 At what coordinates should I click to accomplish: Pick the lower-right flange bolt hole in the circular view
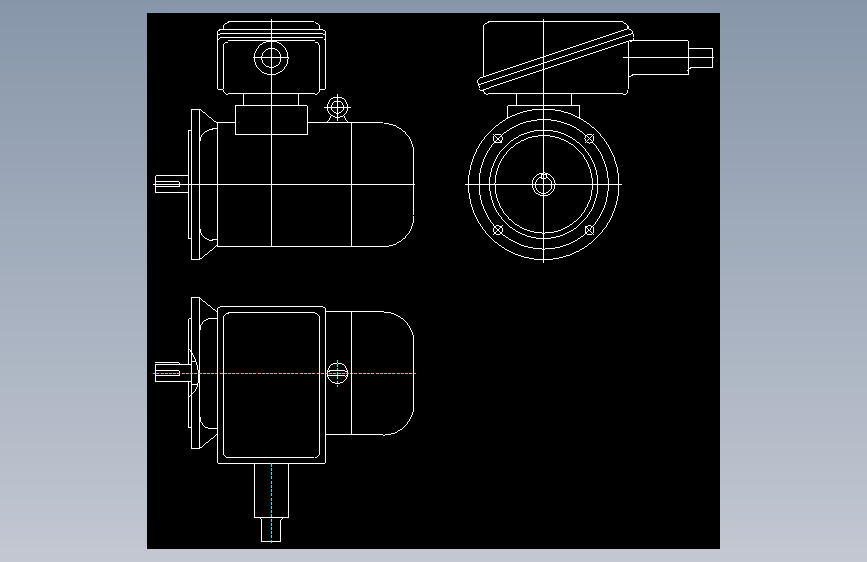click(x=589, y=230)
